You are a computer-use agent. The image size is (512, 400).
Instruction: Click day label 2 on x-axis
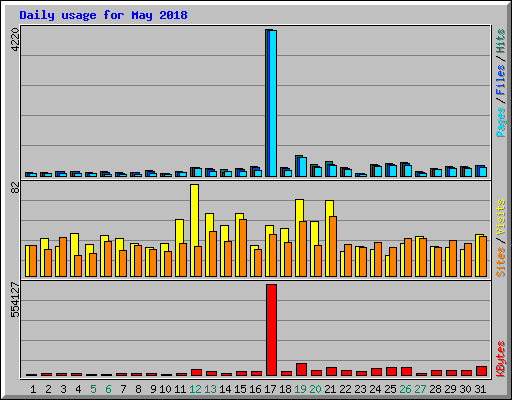tap(48, 389)
